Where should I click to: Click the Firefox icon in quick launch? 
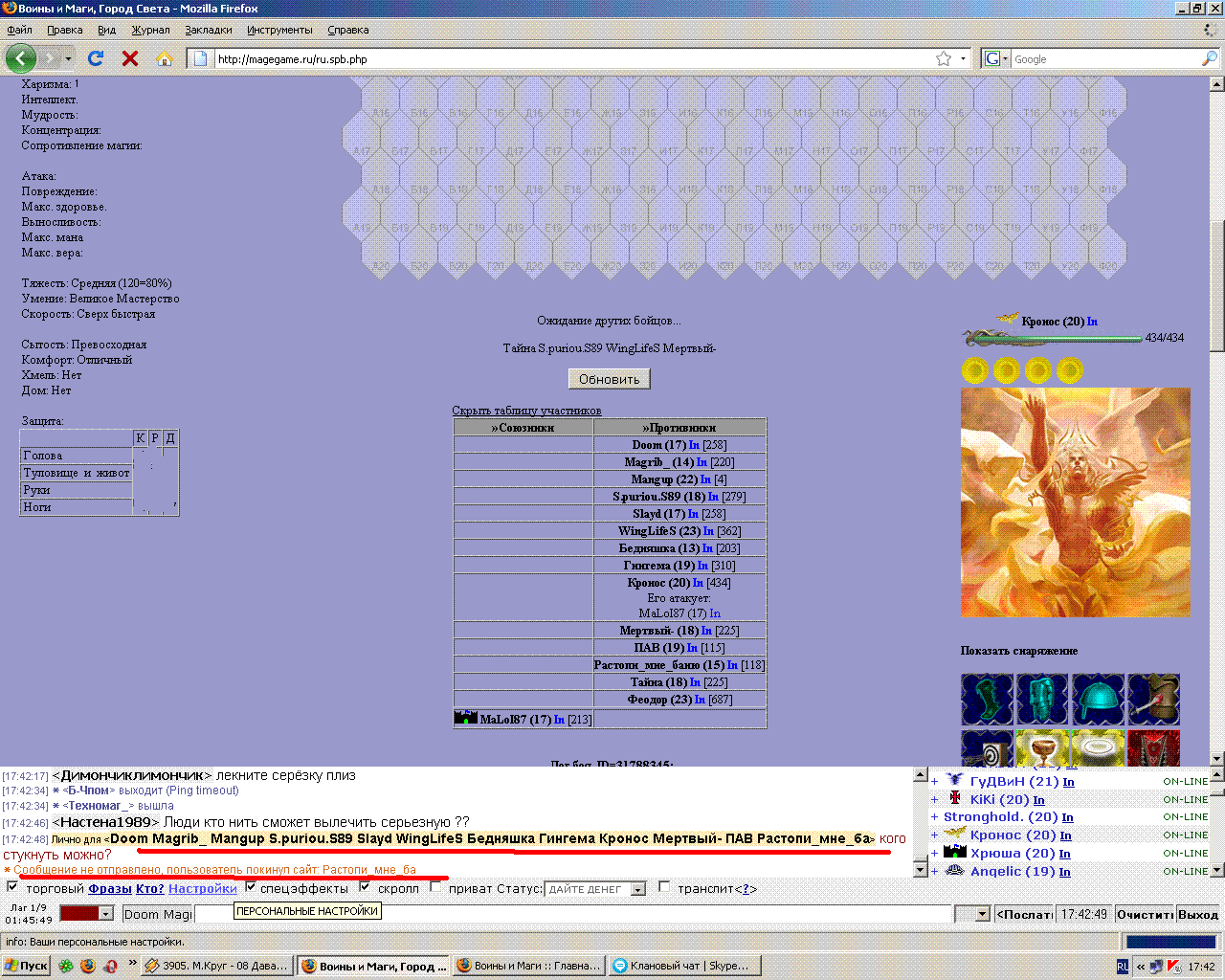(88, 966)
